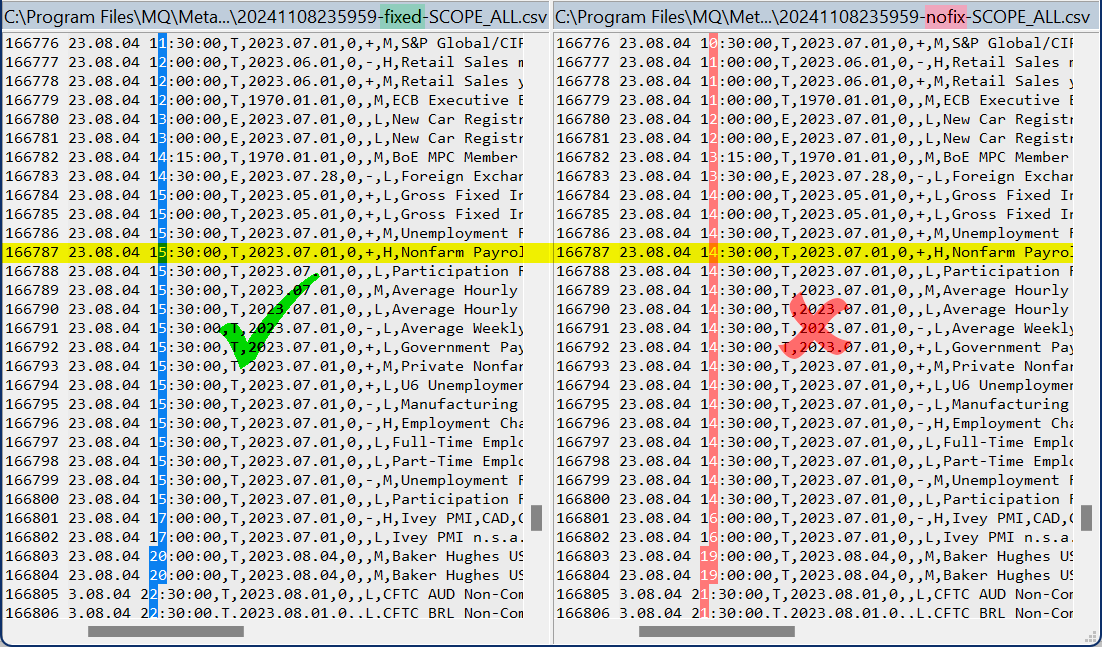Viewport: 1102px width, 647px height.
Task: Click the left panel vertical scrollbar thumb
Action: tap(537, 519)
